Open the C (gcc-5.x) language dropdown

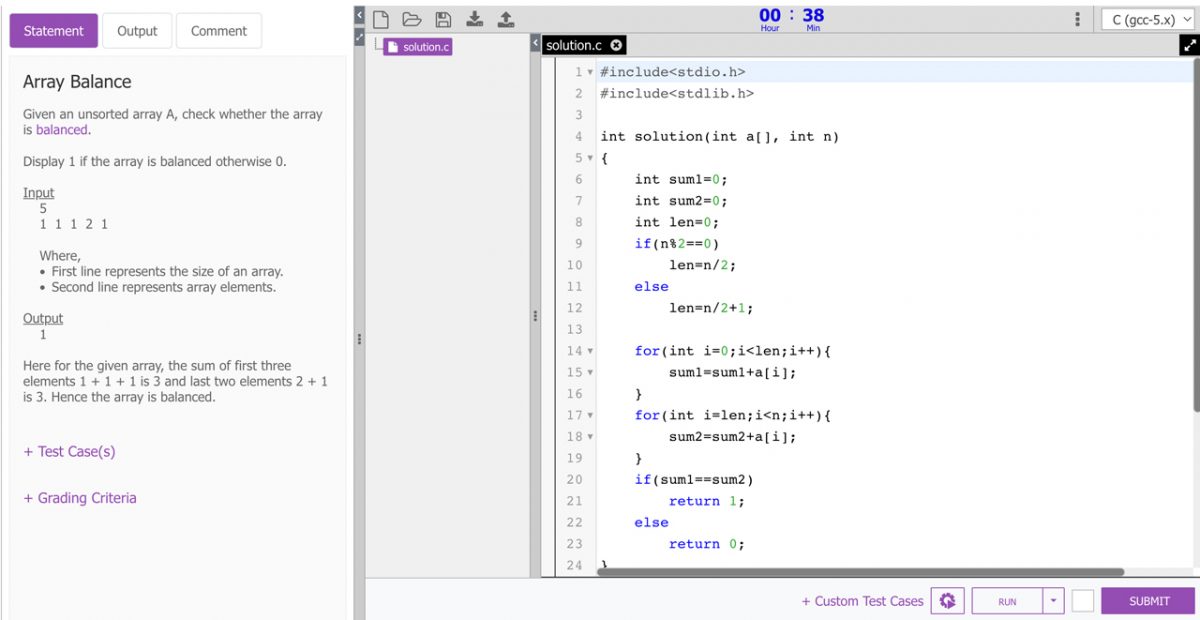pyautogui.click(x=1146, y=18)
